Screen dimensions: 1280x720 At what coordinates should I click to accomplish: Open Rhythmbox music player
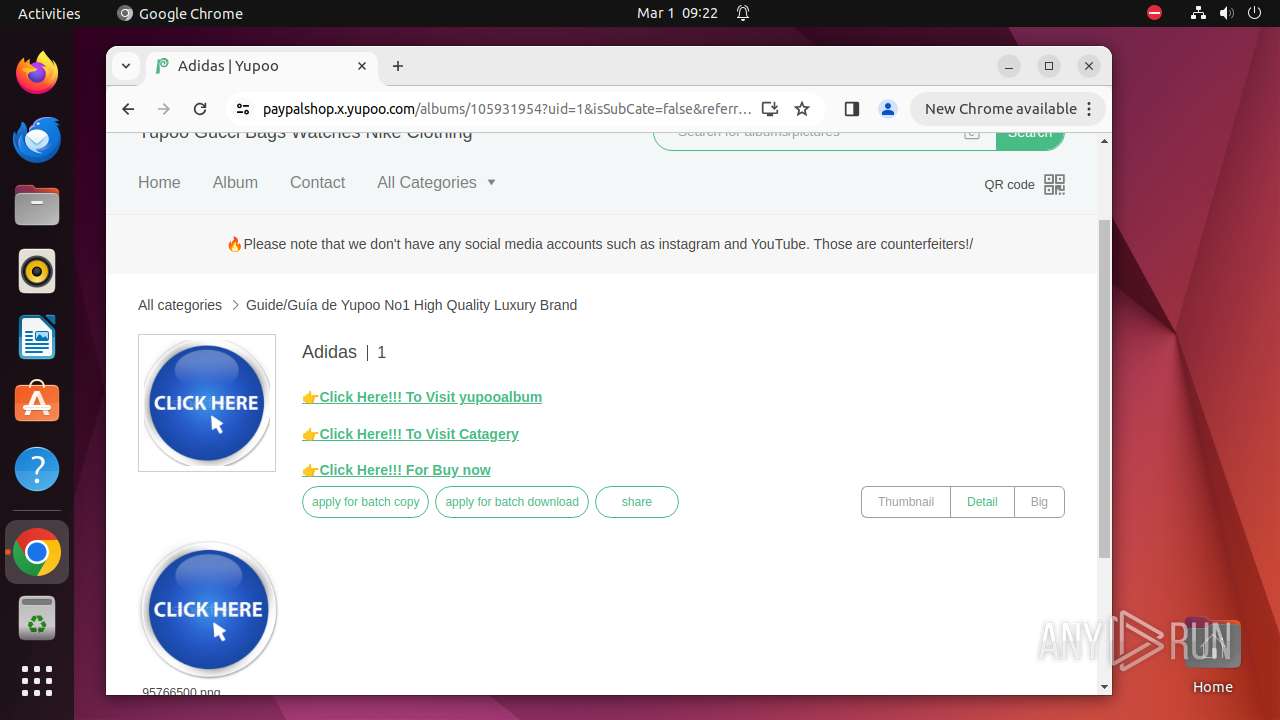click(37, 271)
